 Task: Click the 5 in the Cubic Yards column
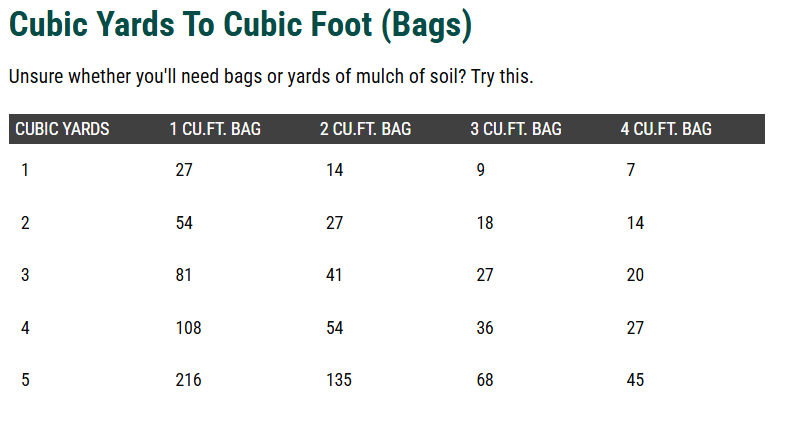25,380
